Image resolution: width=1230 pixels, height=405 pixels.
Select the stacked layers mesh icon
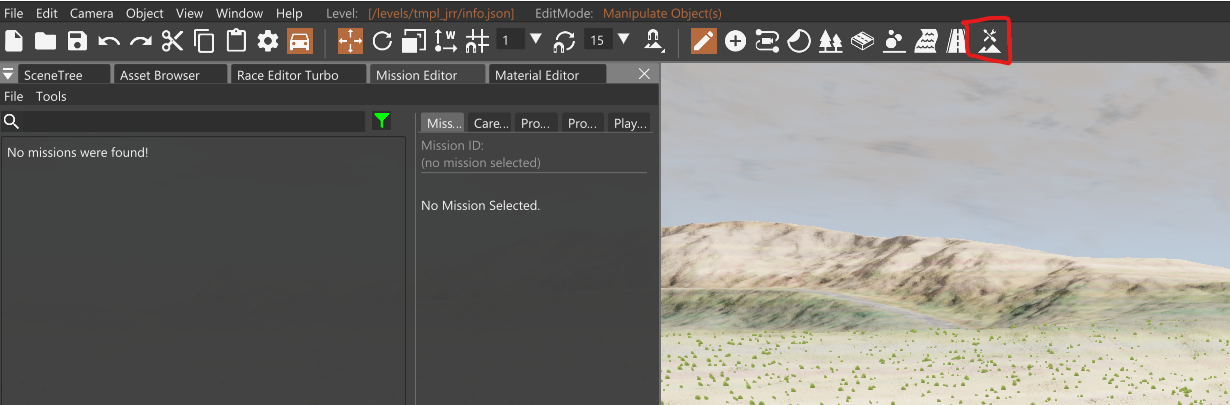(862, 41)
